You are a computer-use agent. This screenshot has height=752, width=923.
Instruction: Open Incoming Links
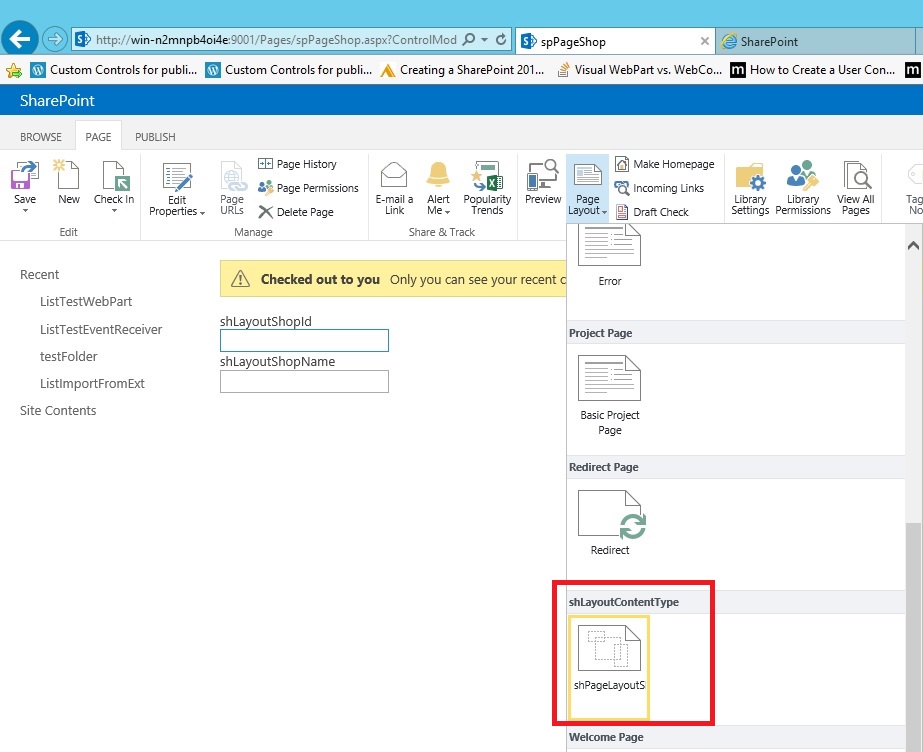[x=659, y=188]
